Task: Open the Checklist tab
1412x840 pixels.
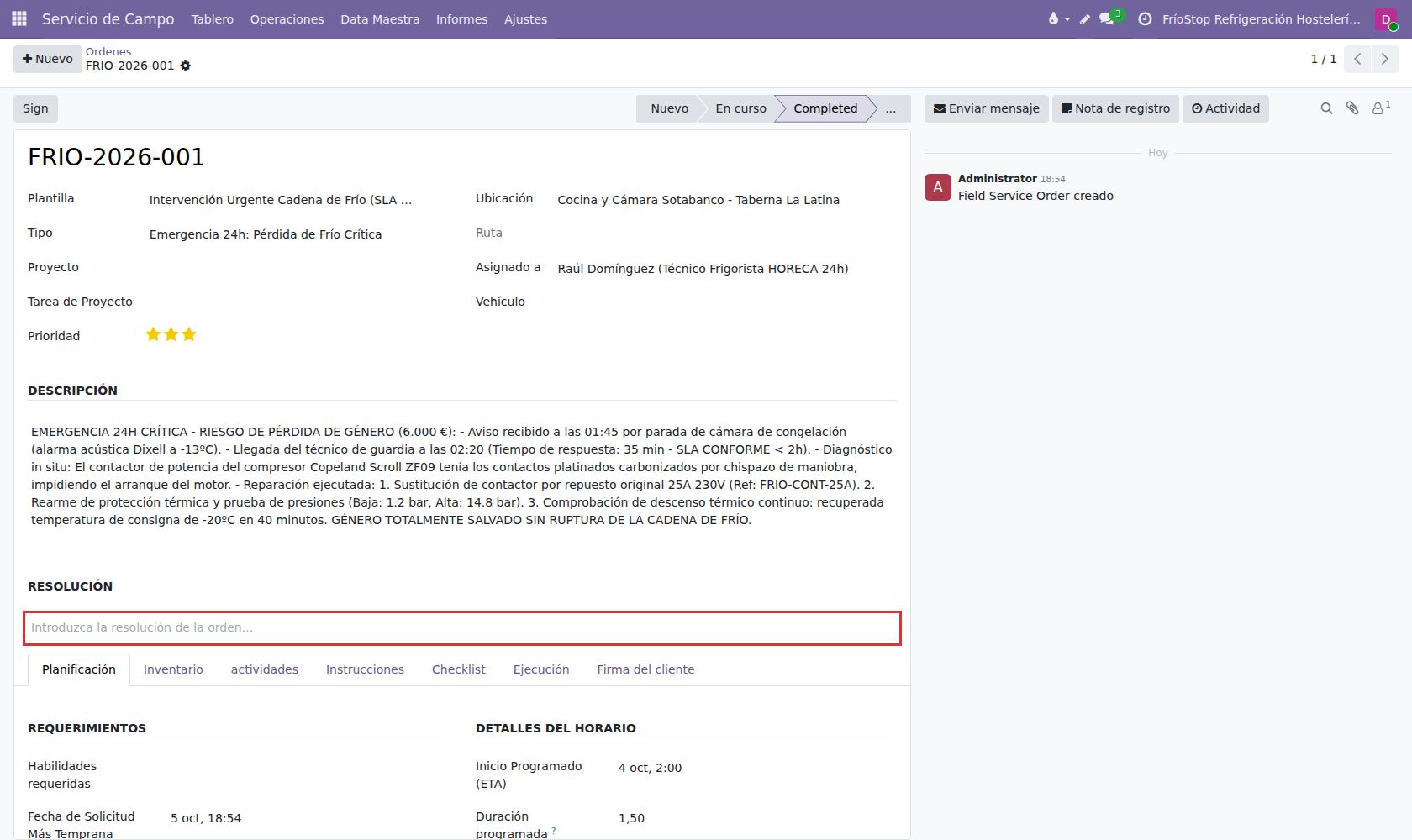Action: tap(459, 669)
